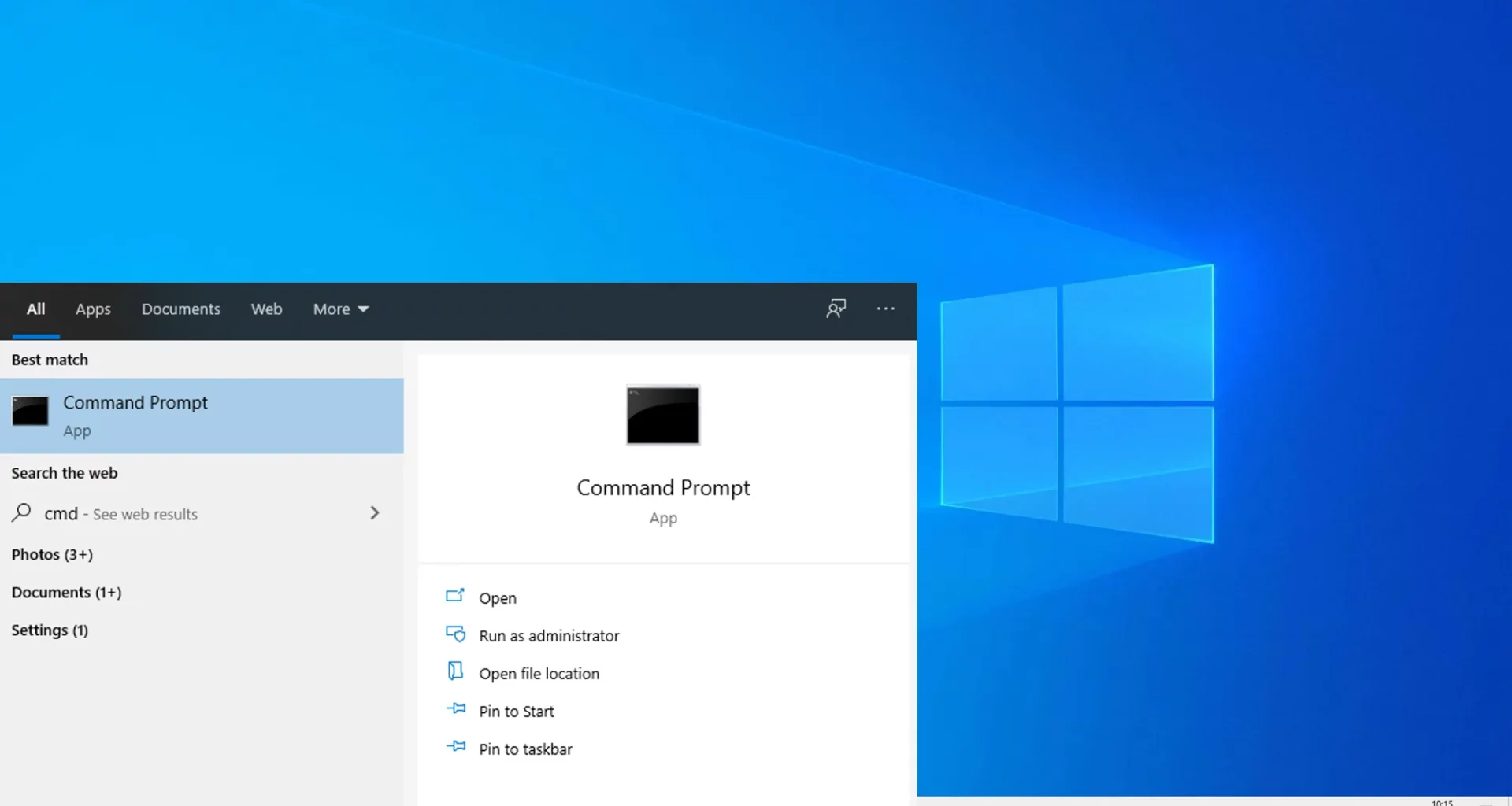
Task: Select Pin to taskbar
Action: (525, 749)
